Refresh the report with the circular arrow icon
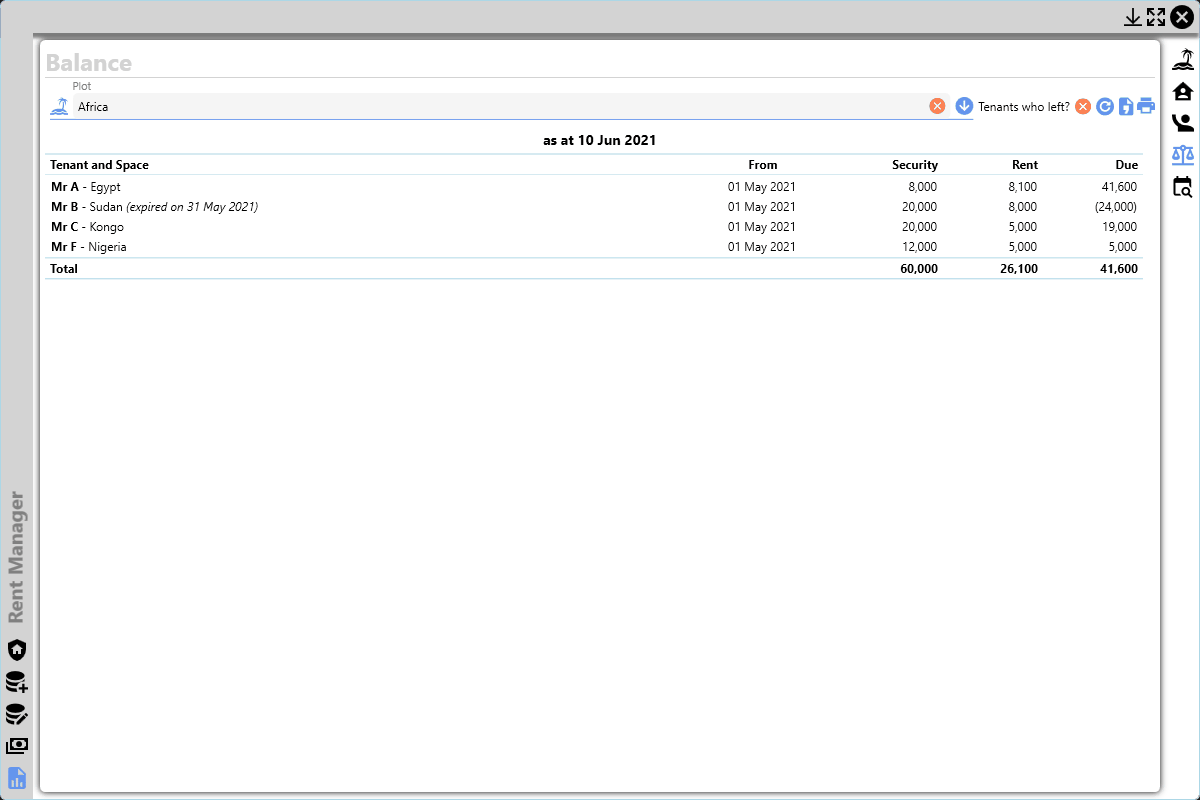 pyautogui.click(x=1104, y=106)
